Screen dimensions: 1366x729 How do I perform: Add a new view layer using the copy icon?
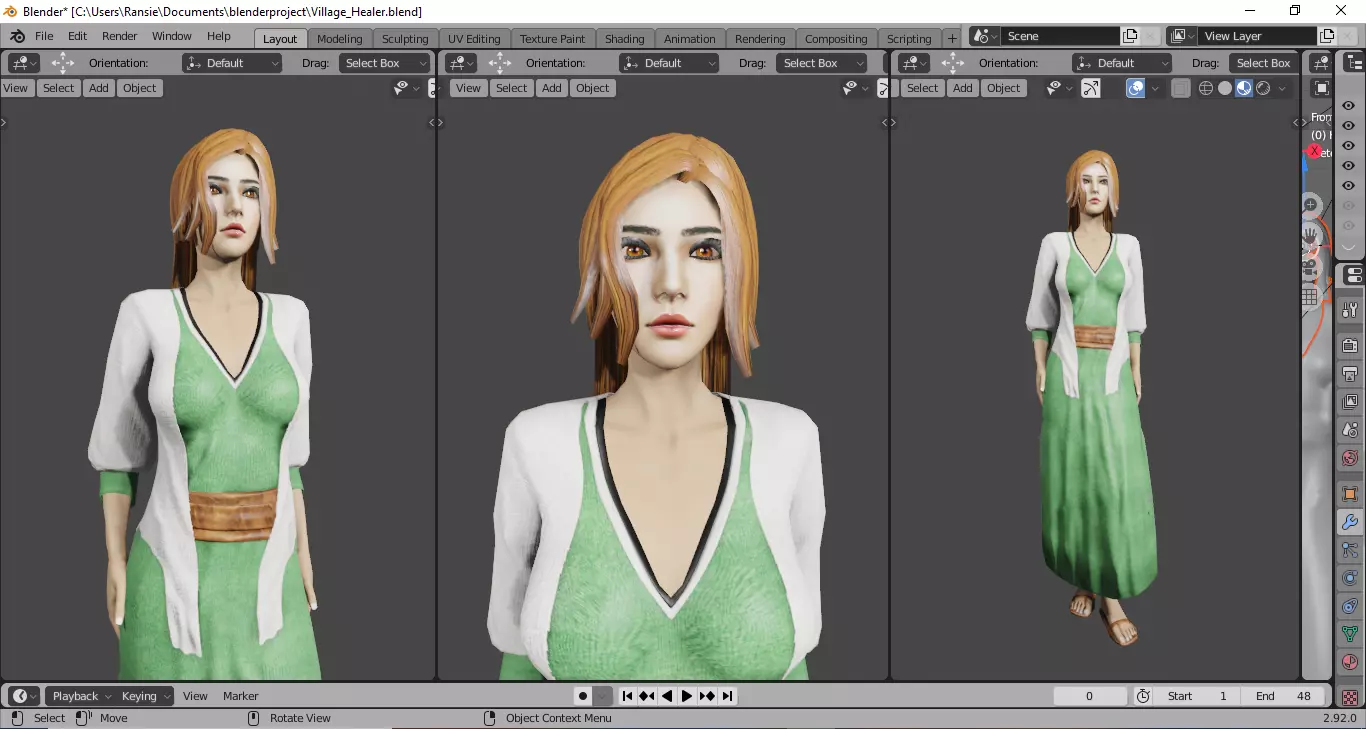pos(1327,36)
